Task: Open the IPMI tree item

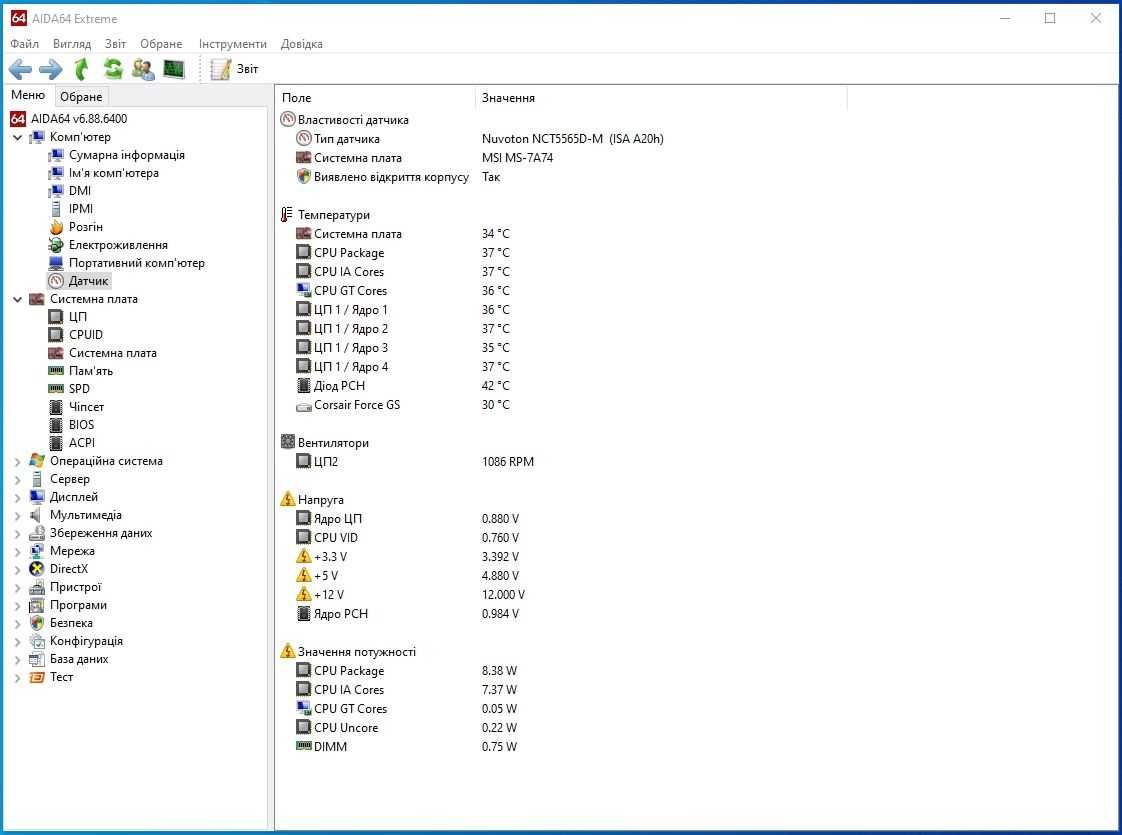Action: tap(81, 208)
